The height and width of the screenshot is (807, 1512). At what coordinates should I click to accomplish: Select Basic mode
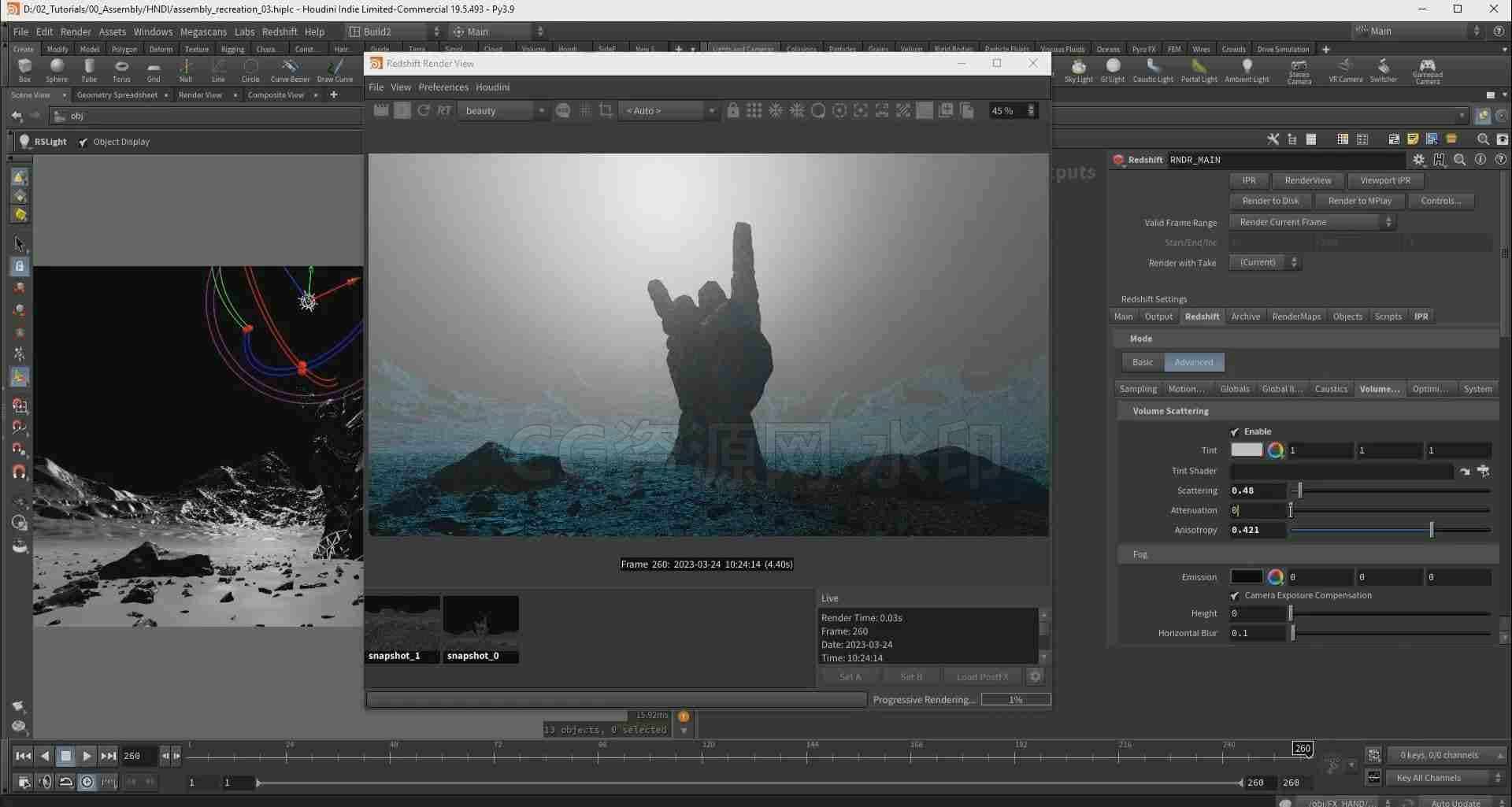[1142, 362]
